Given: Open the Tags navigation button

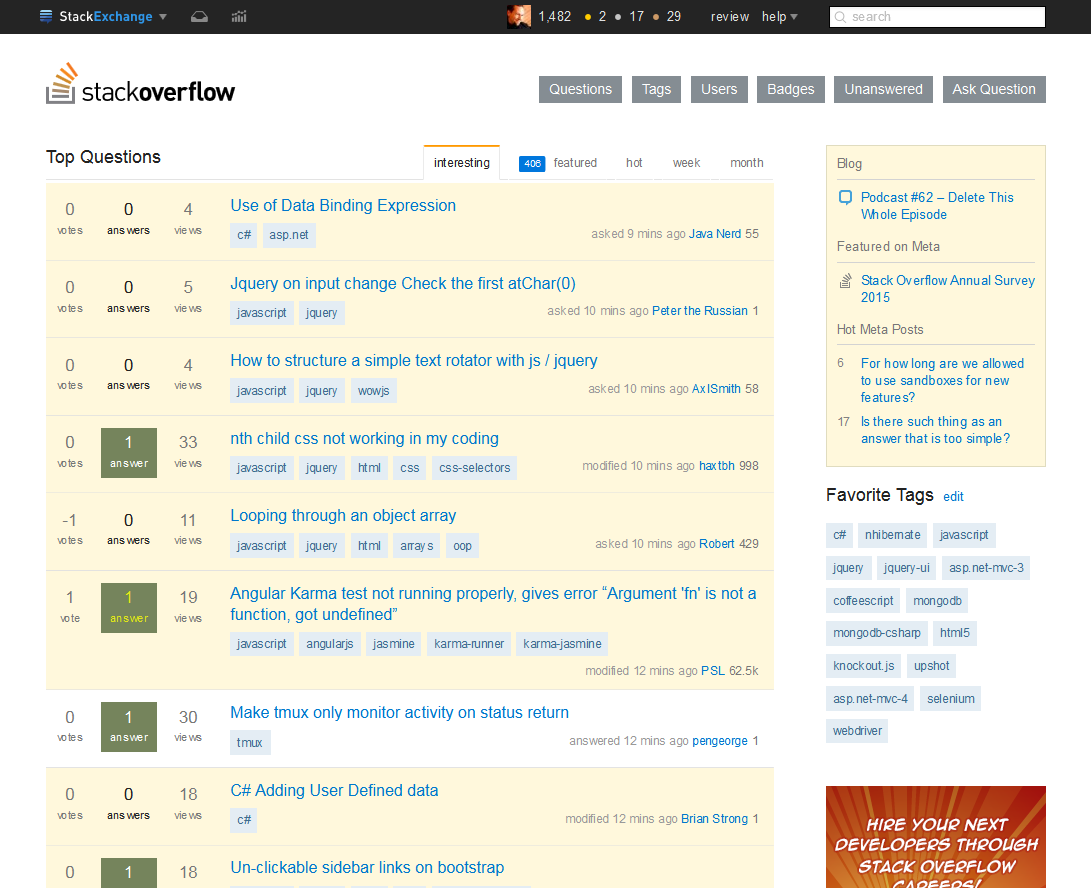Looking at the screenshot, I should coord(656,89).
